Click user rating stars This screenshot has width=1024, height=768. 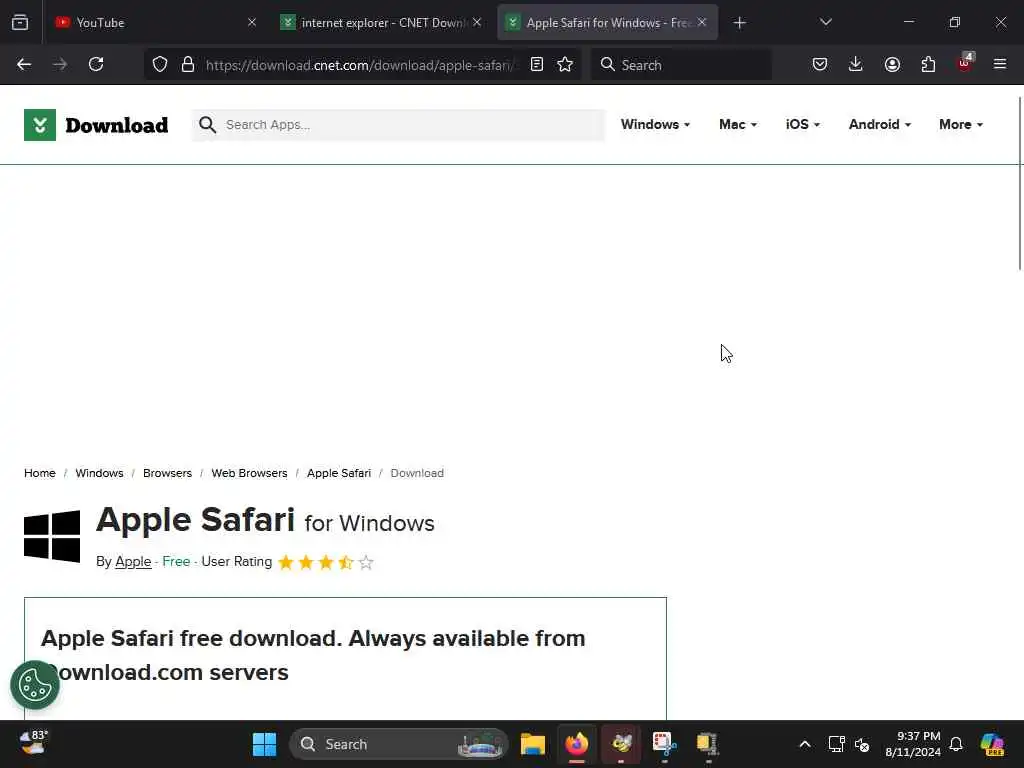pyautogui.click(x=326, y=562)
